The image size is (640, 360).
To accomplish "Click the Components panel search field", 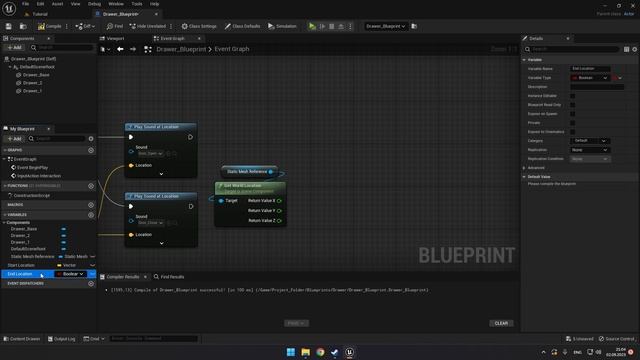I will click(x=62, y=47).
